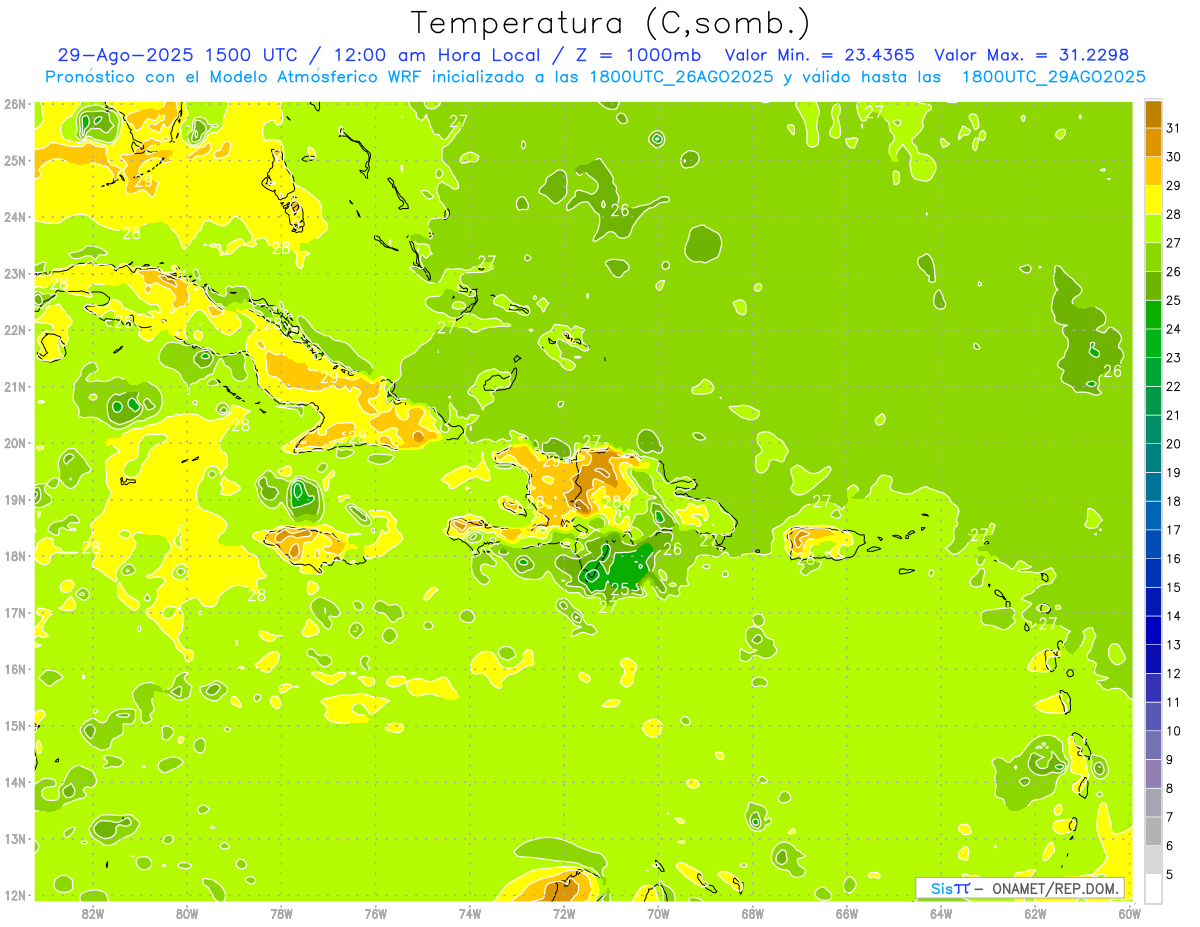Click the 21N latitude axis label
The width and height of the screenshot is (1200, 927).
(x=14, y=386)
